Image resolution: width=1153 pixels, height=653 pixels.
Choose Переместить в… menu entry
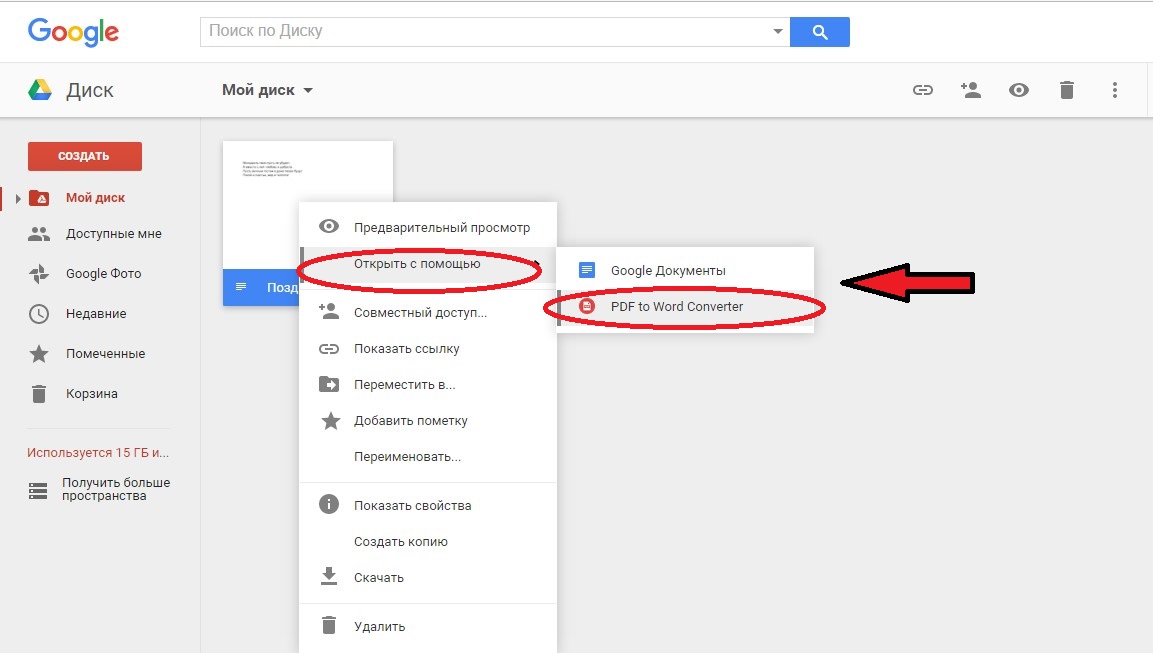pyautogui.click(x=404, y=385)
